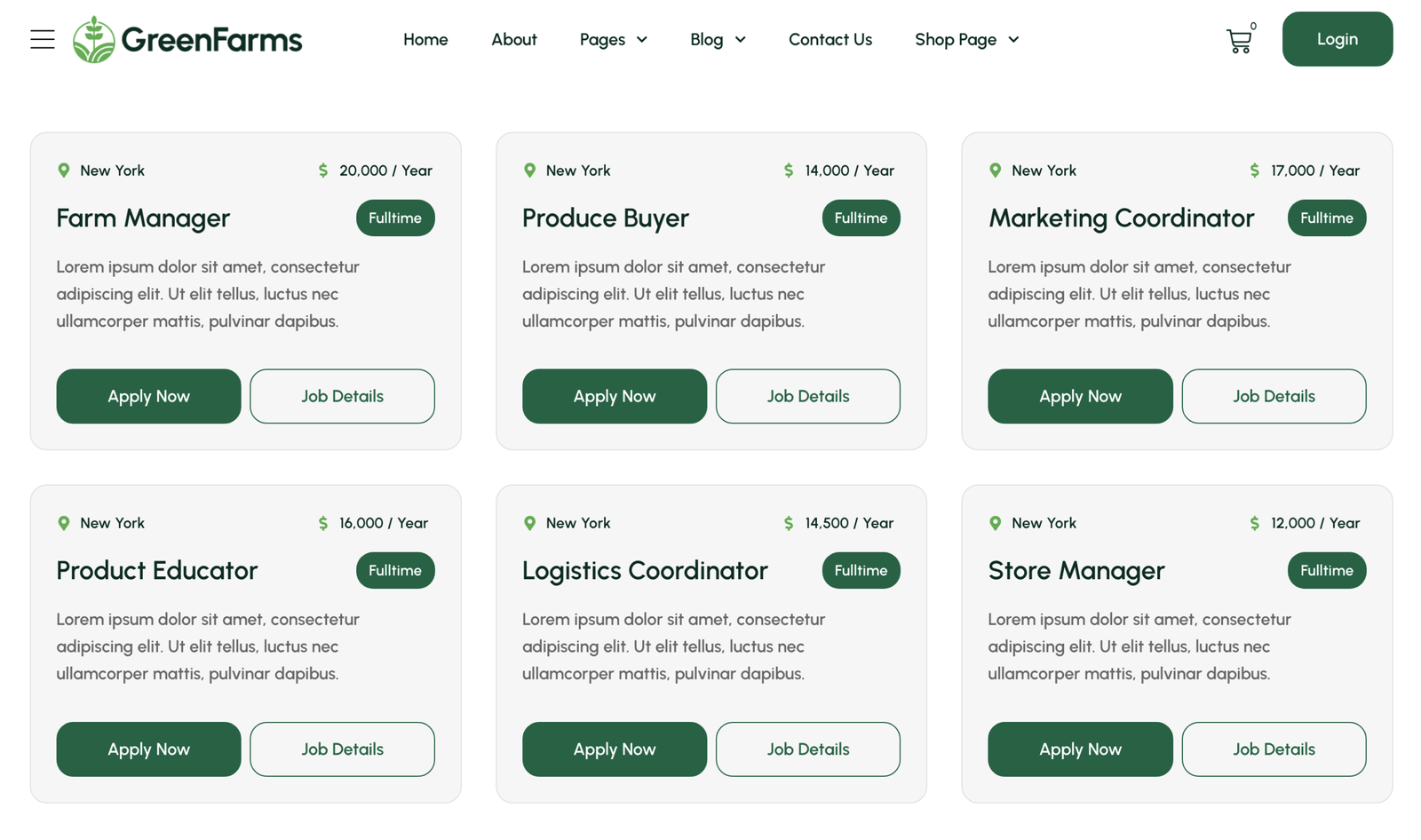Viewport: 1421px width, 840px height.
Task: Click location pin on Farm Manager card
Action: click(x=64, y=170)
